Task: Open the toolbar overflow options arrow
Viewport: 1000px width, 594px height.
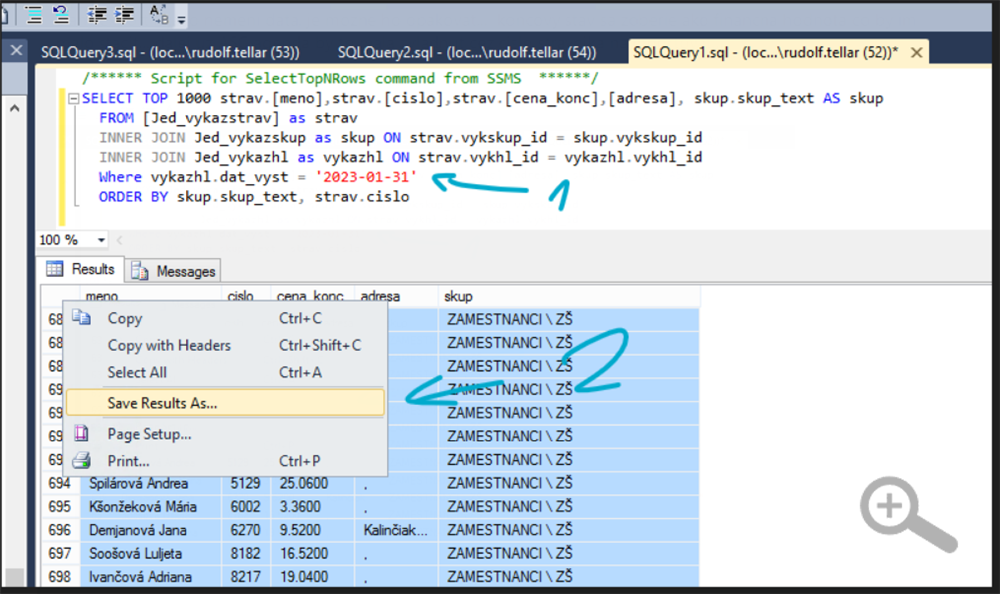Action: [182, 19]
